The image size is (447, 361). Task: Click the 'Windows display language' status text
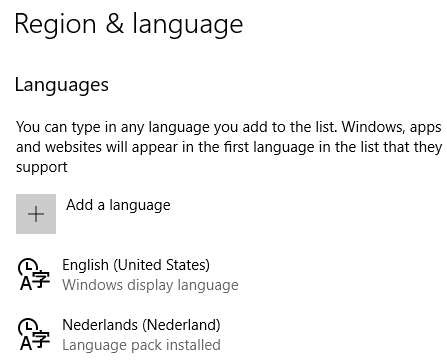150,285
